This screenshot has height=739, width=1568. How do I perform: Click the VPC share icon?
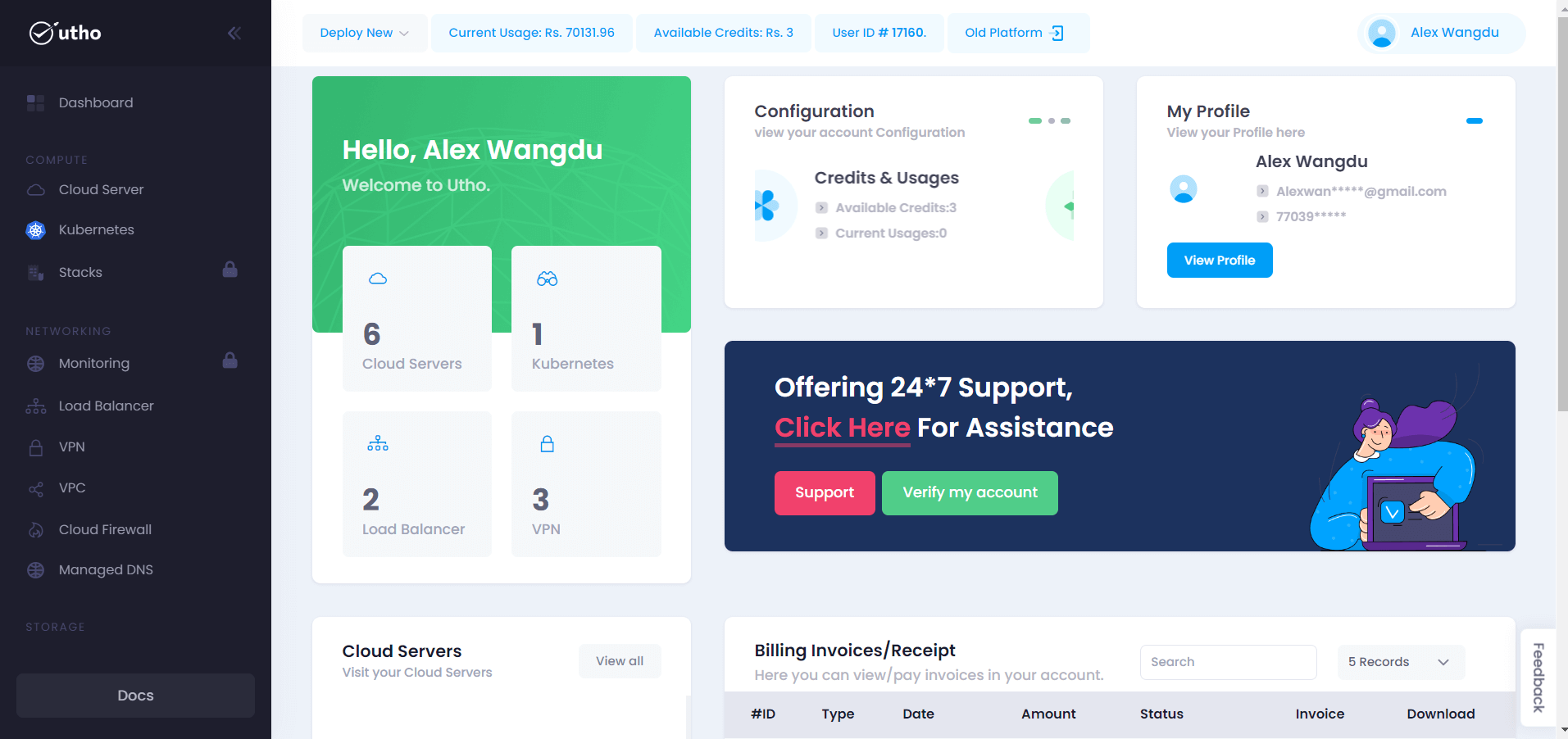click(35, 489)
